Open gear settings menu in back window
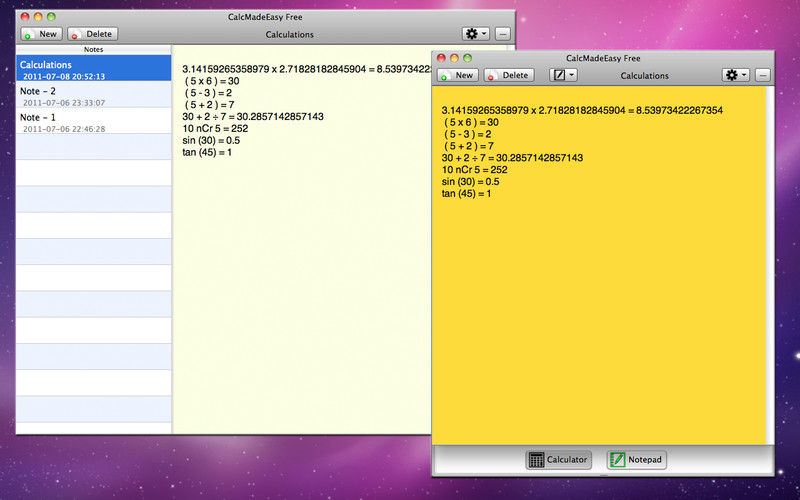This screenshot has width=800, height=500. tap(475, 34)
